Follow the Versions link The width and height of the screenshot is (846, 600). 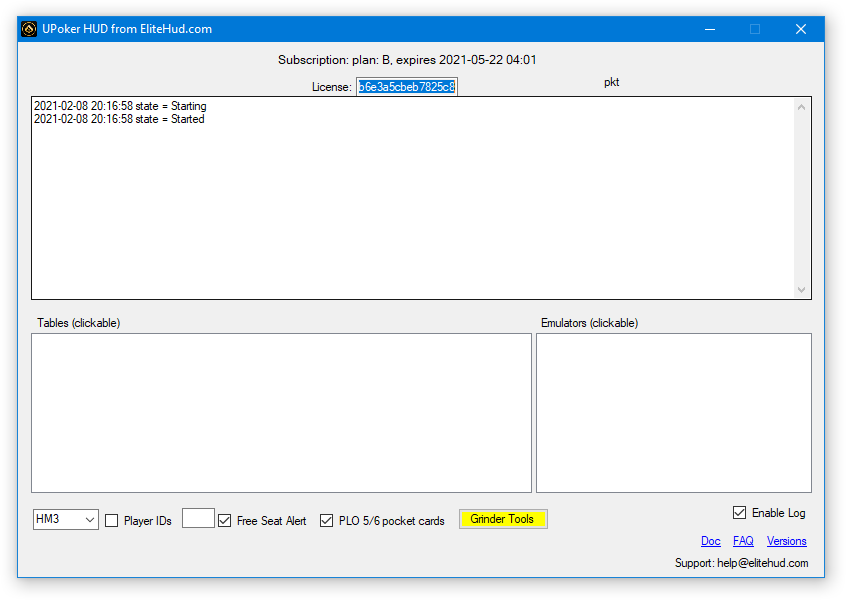click(x=786, y=541)
